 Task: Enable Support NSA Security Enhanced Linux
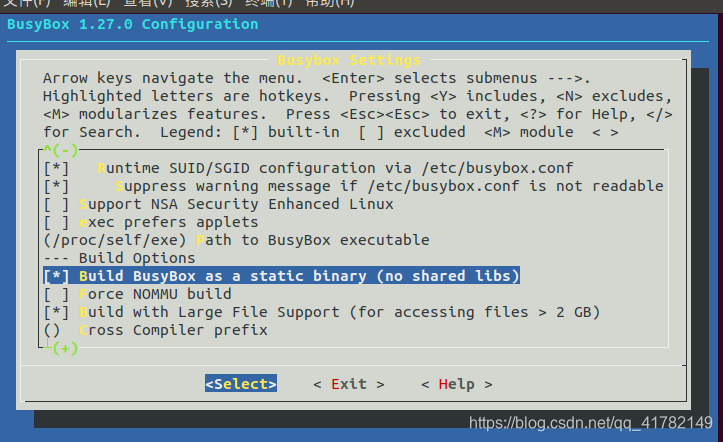[x=56, y=204]
